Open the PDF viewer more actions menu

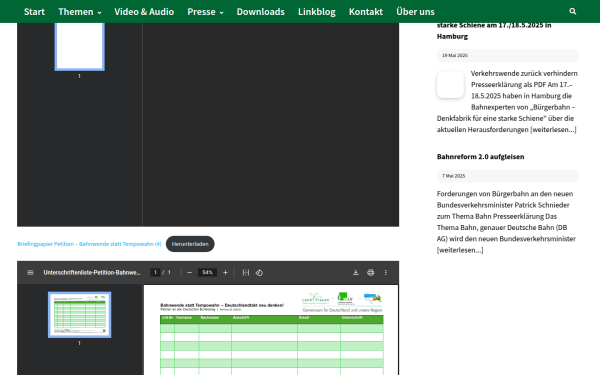[386, 272]
